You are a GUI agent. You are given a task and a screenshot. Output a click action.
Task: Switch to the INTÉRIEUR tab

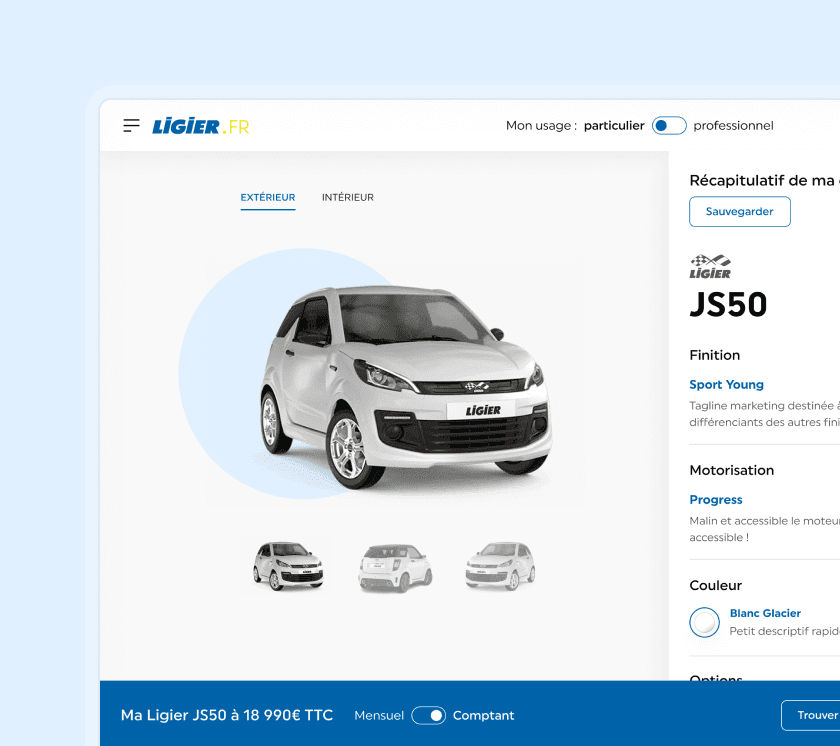[x=348, y=197]
